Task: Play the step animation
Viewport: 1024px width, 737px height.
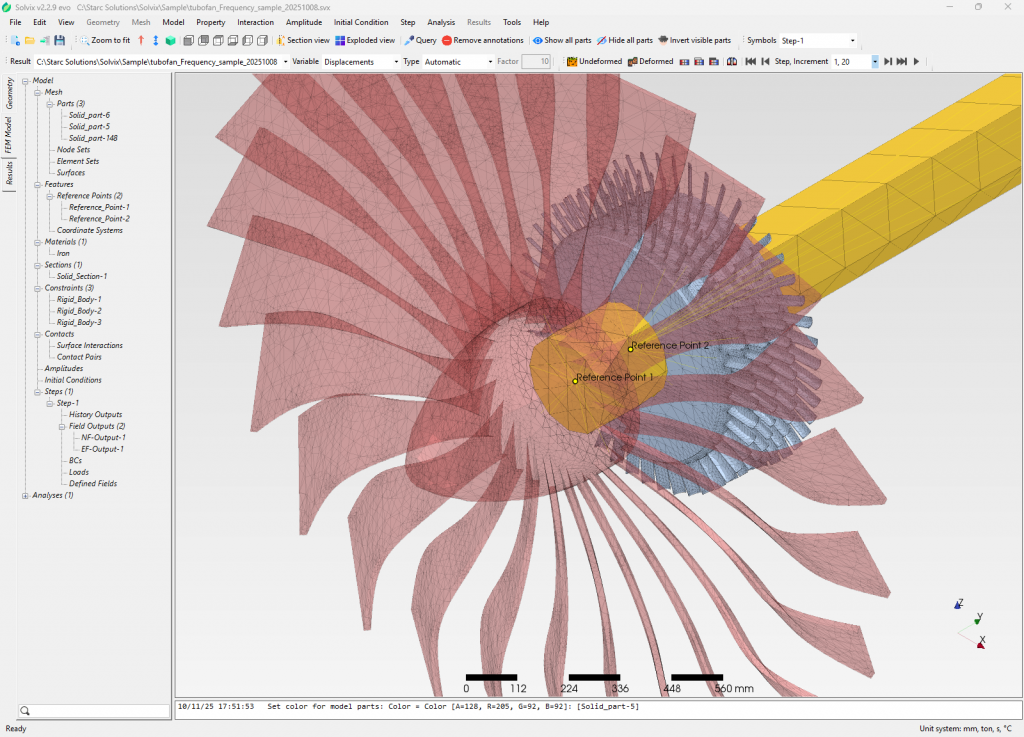Action: point(916,62)
